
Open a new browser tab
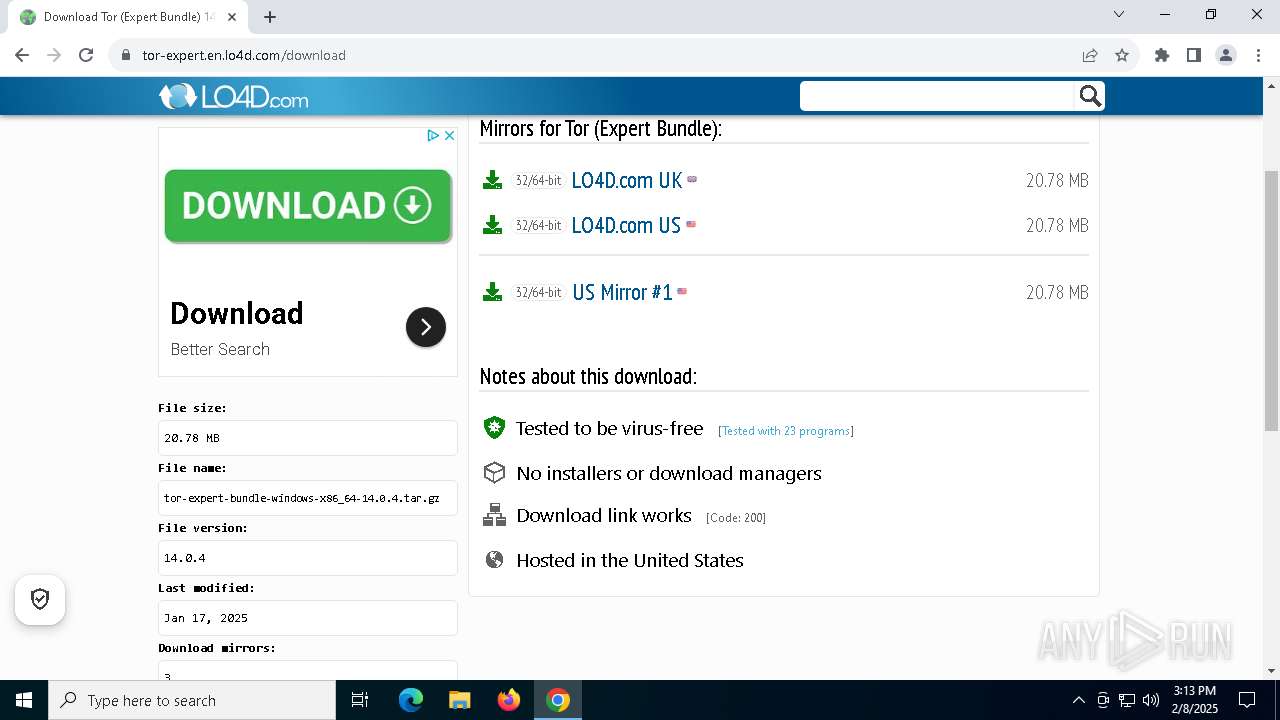click(x=270, y=17)
